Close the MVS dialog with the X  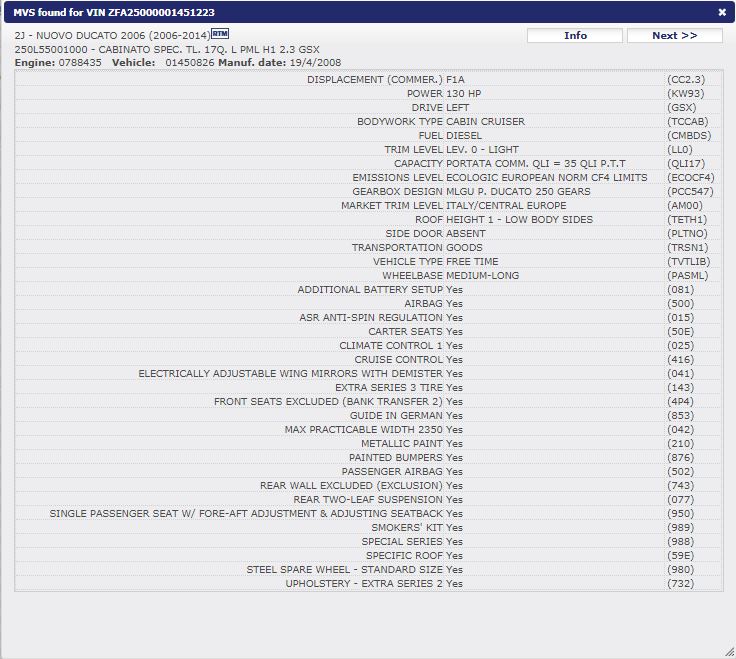coord(722,12)
